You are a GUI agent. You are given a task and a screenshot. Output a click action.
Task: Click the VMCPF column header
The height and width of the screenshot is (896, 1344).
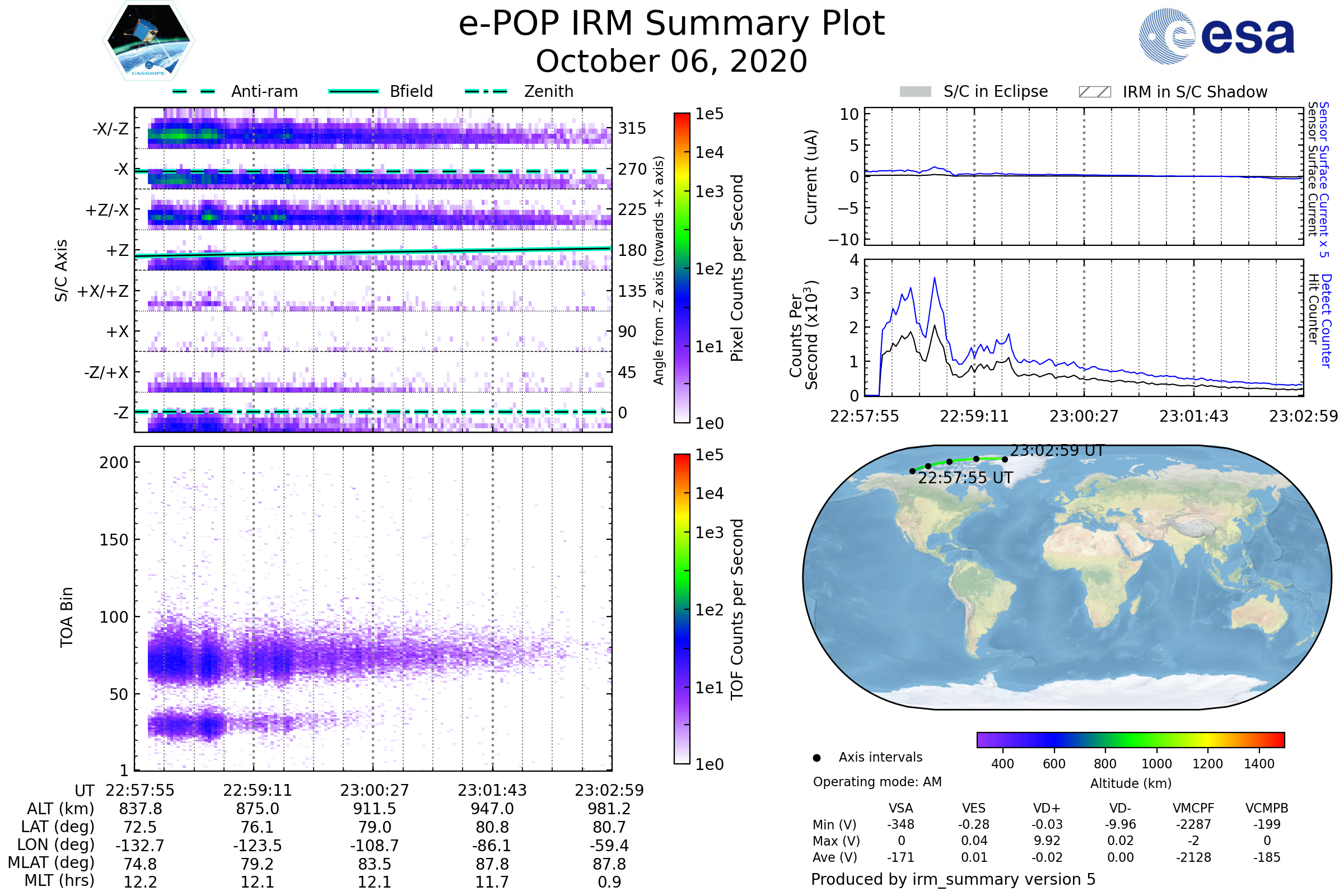click(1193, 808)
